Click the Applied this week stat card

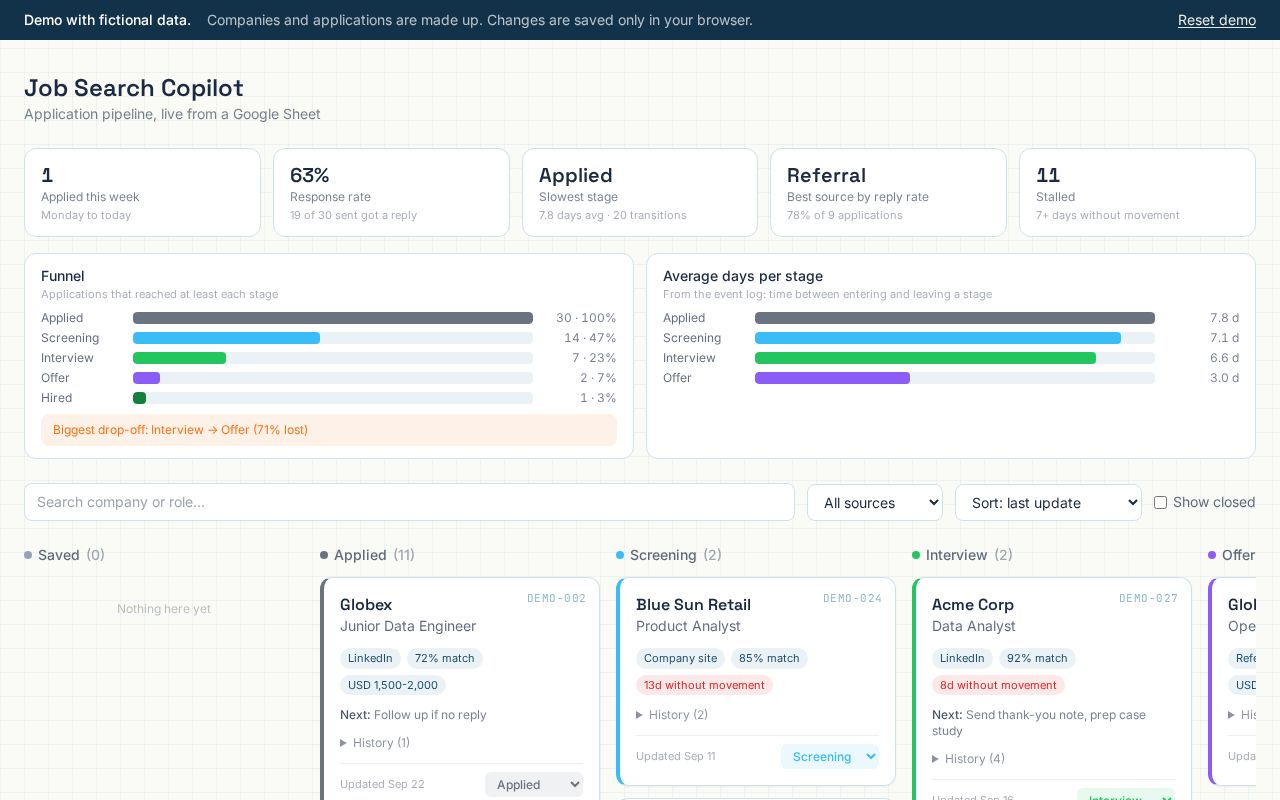pyautogui.click(x=142, y=193)
